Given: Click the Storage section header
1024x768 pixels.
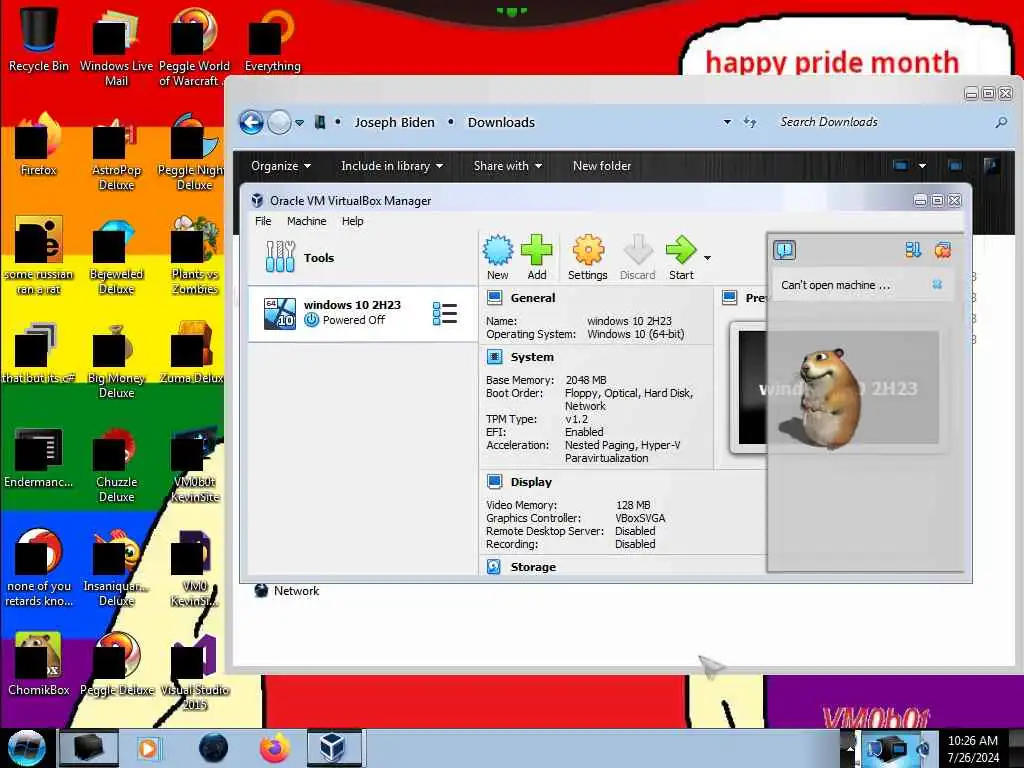Looking at the screenshot, I should tap(533, 567).
